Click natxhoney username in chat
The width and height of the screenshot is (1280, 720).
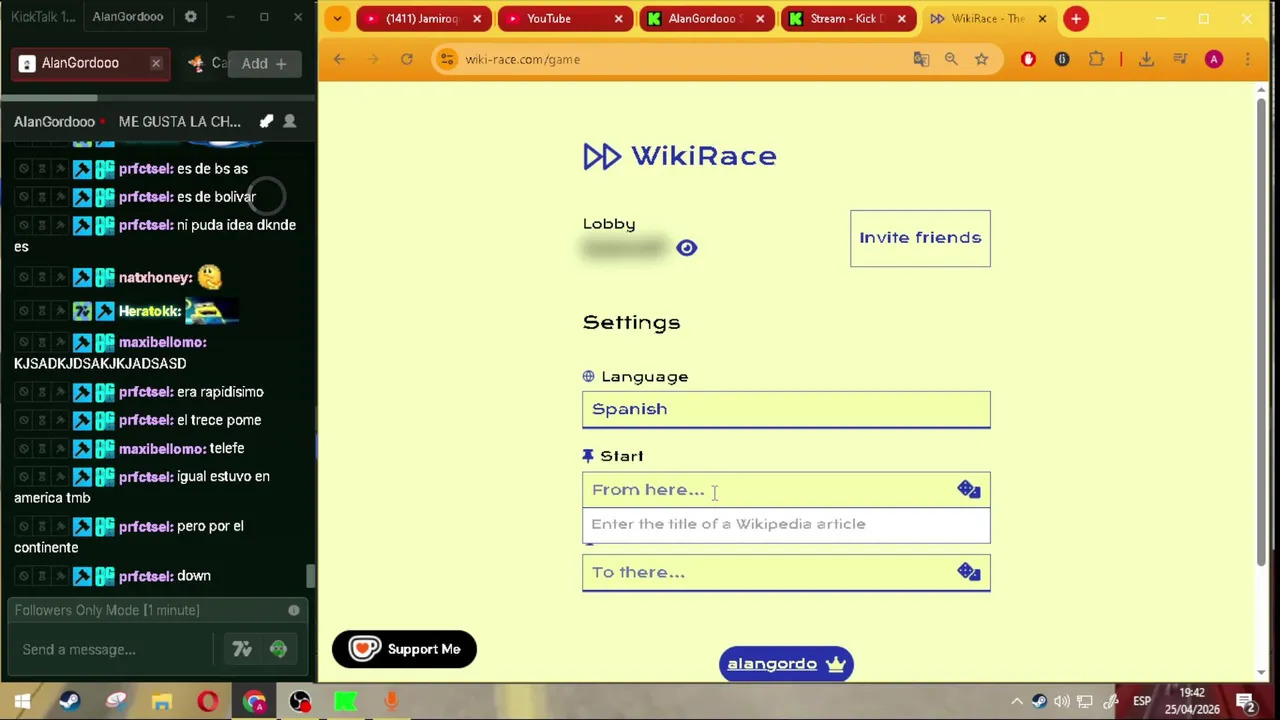click(154, 278)
